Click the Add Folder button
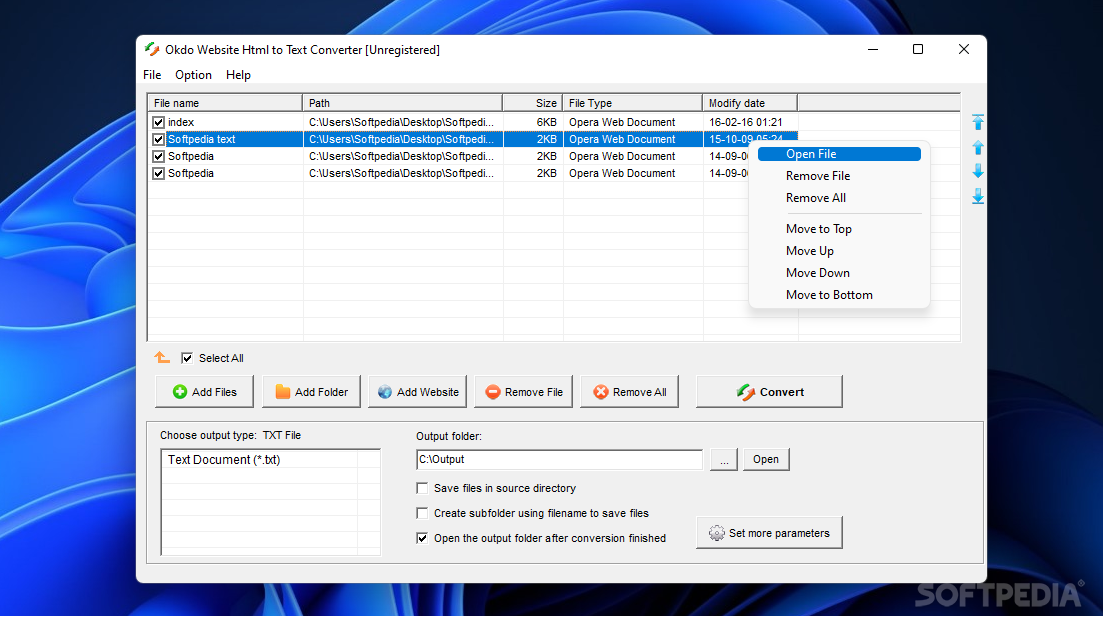 [x=311, y=392]
